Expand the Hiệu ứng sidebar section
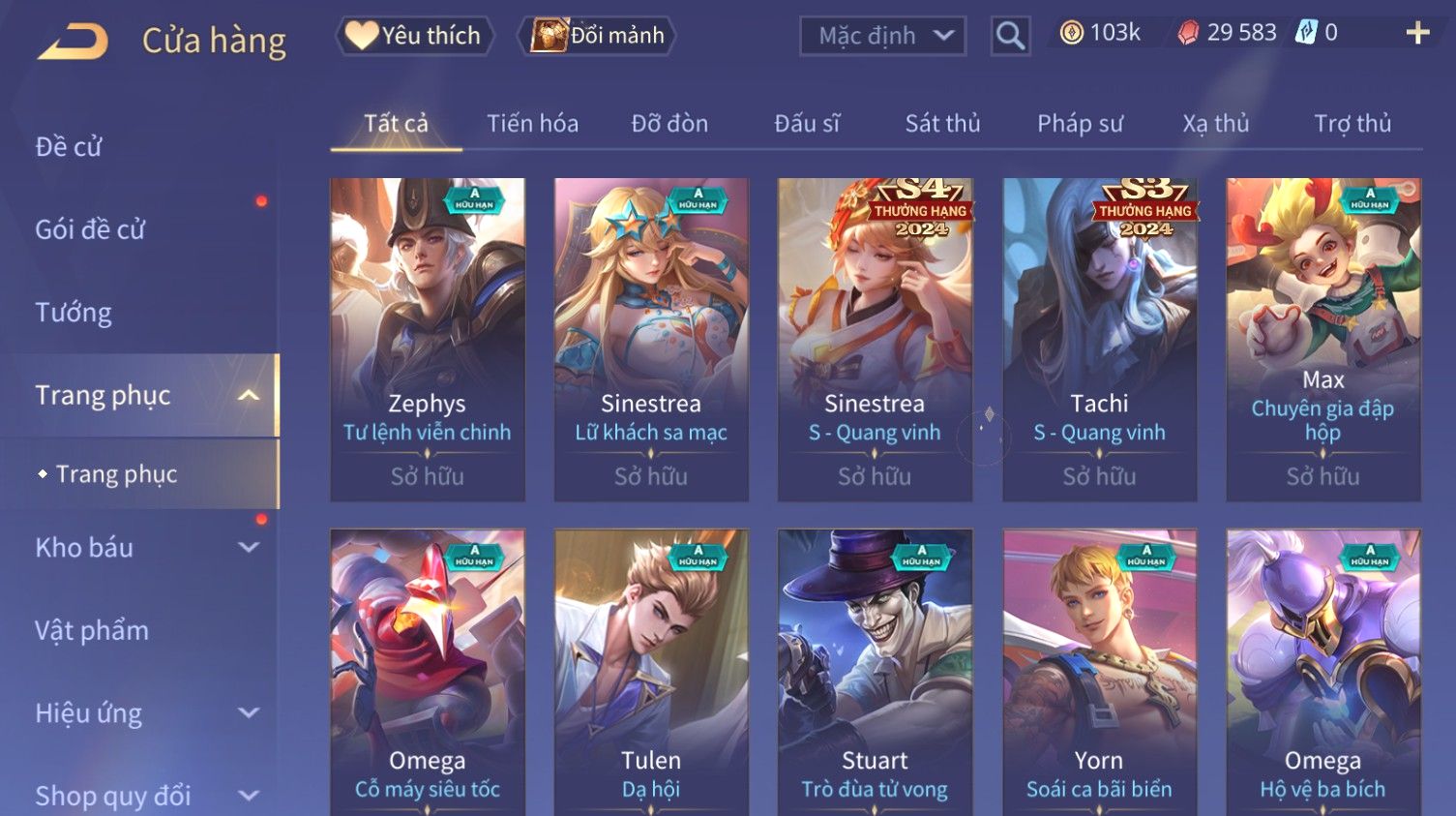The image size is (1456, 816). pyautogui.click(x=249, y=713)
